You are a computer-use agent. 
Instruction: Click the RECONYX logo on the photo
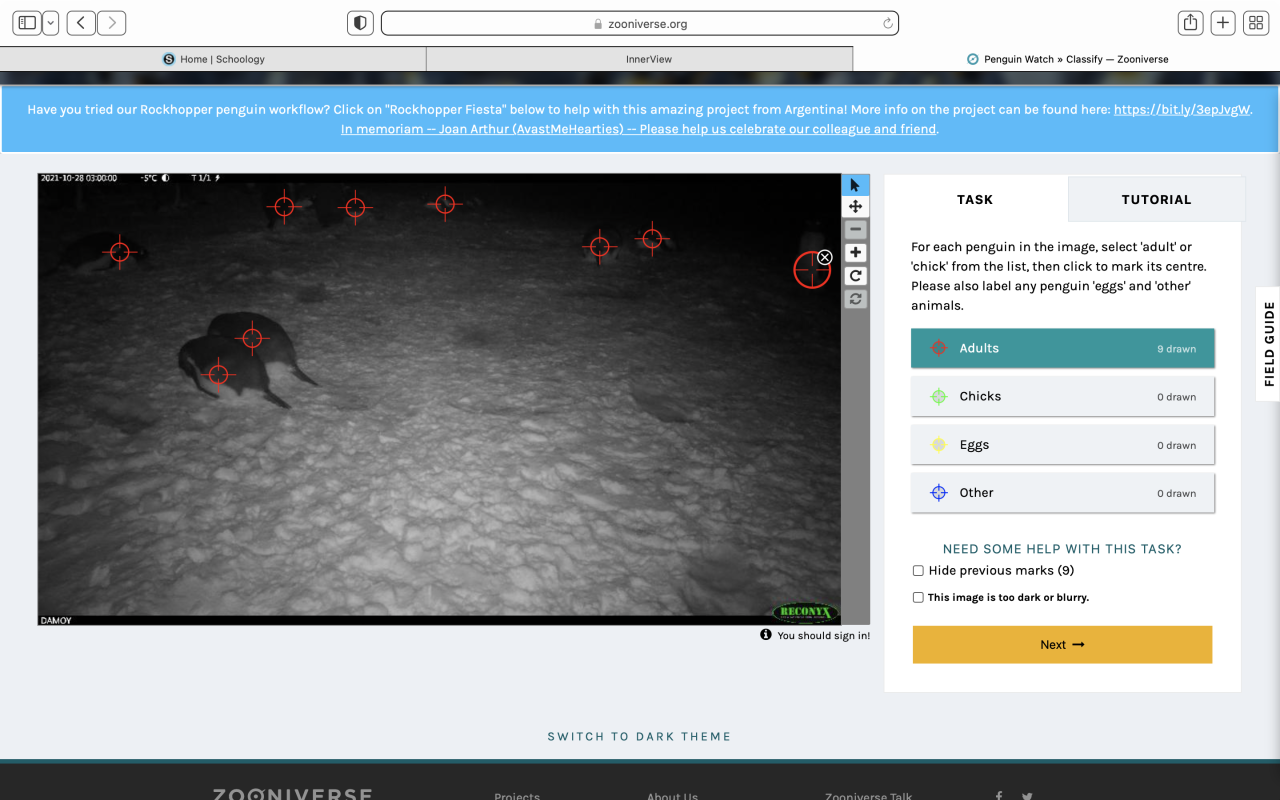point(805,612)
